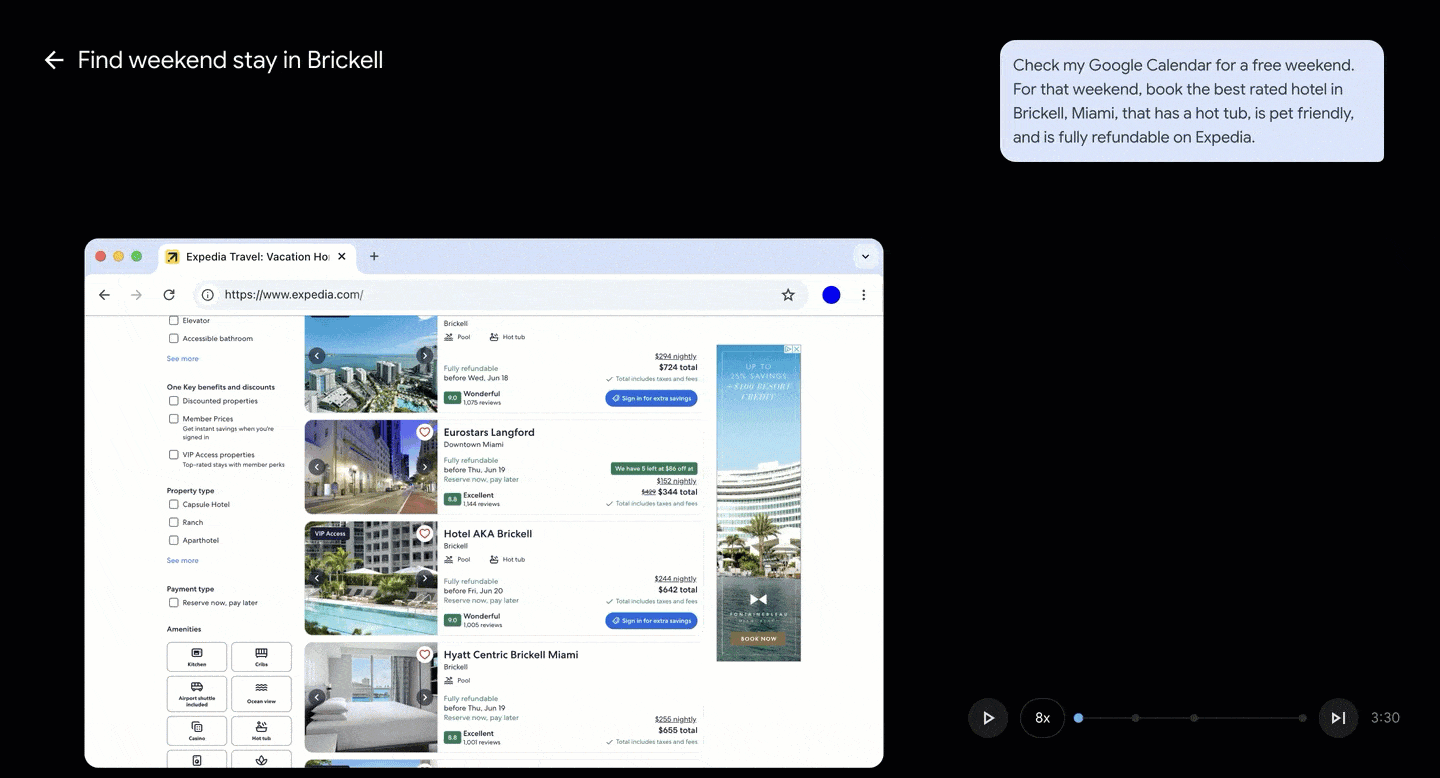Image resolution: width=1440 pixels, height=778 pixels.
Task: Show next photo of Hotel AKA Brickell
Action: [424, 578]
